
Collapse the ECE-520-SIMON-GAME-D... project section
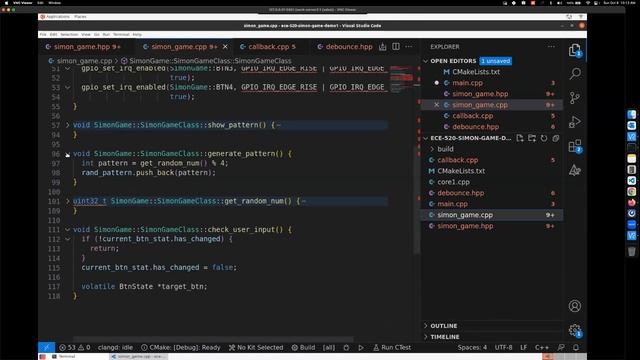[x=426, y=138]
